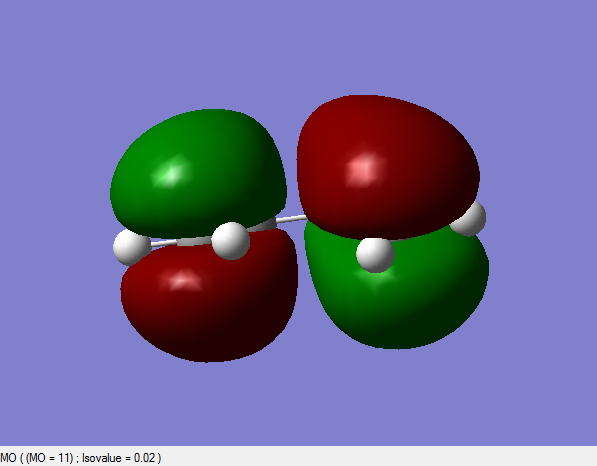Pick the leftmost white hydrogen atom
The width and height of the screenshot is (597, 466).
[132, 247]
